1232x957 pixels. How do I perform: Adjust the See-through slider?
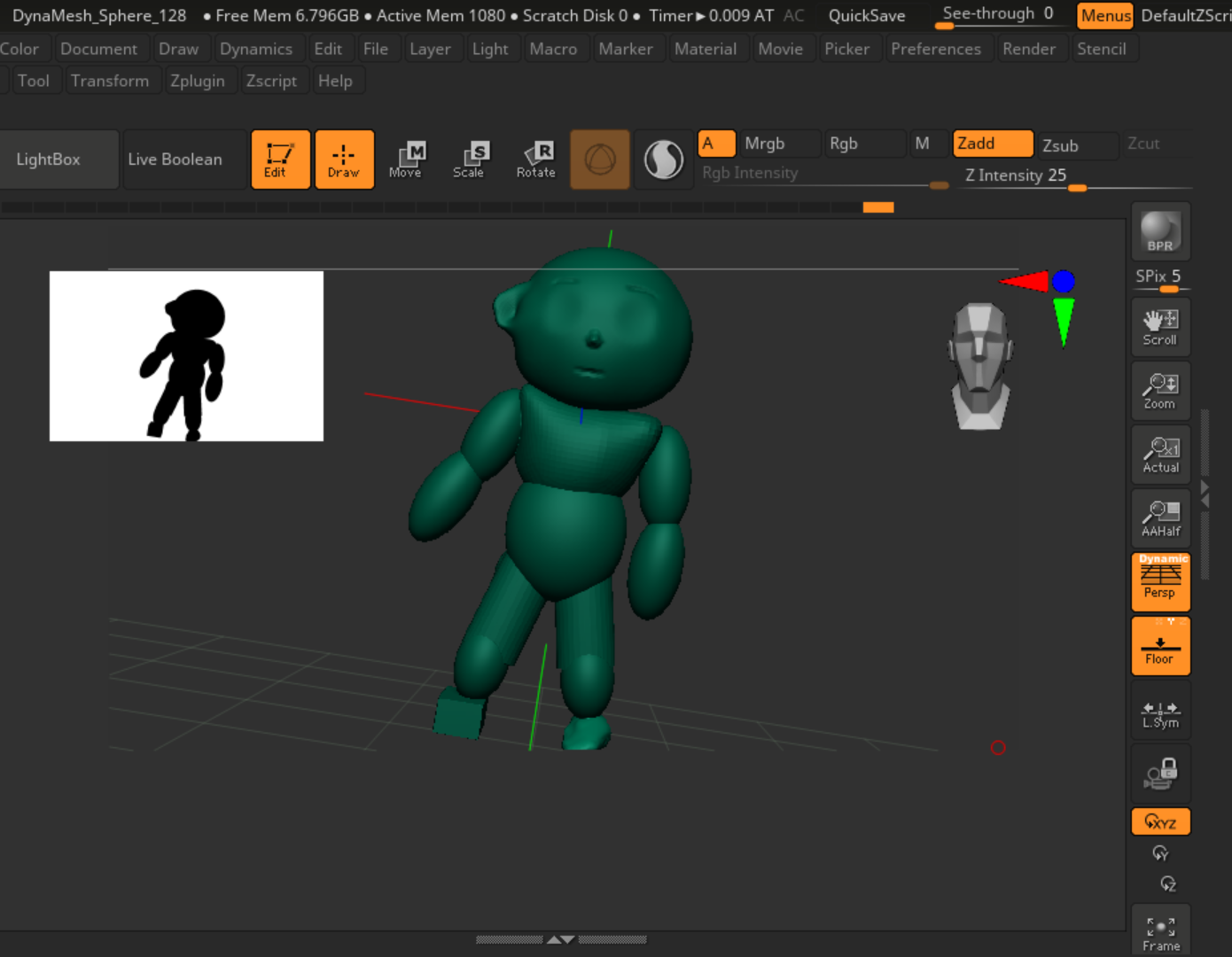tap(1002, 14)
